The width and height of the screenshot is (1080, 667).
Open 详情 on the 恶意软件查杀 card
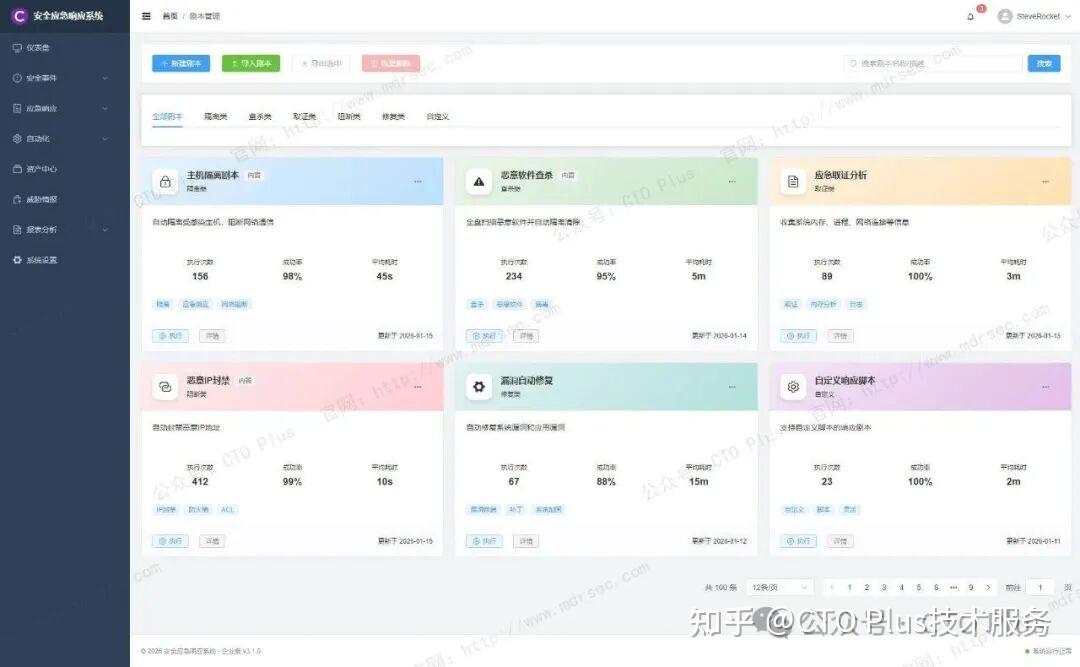[526, 336]
